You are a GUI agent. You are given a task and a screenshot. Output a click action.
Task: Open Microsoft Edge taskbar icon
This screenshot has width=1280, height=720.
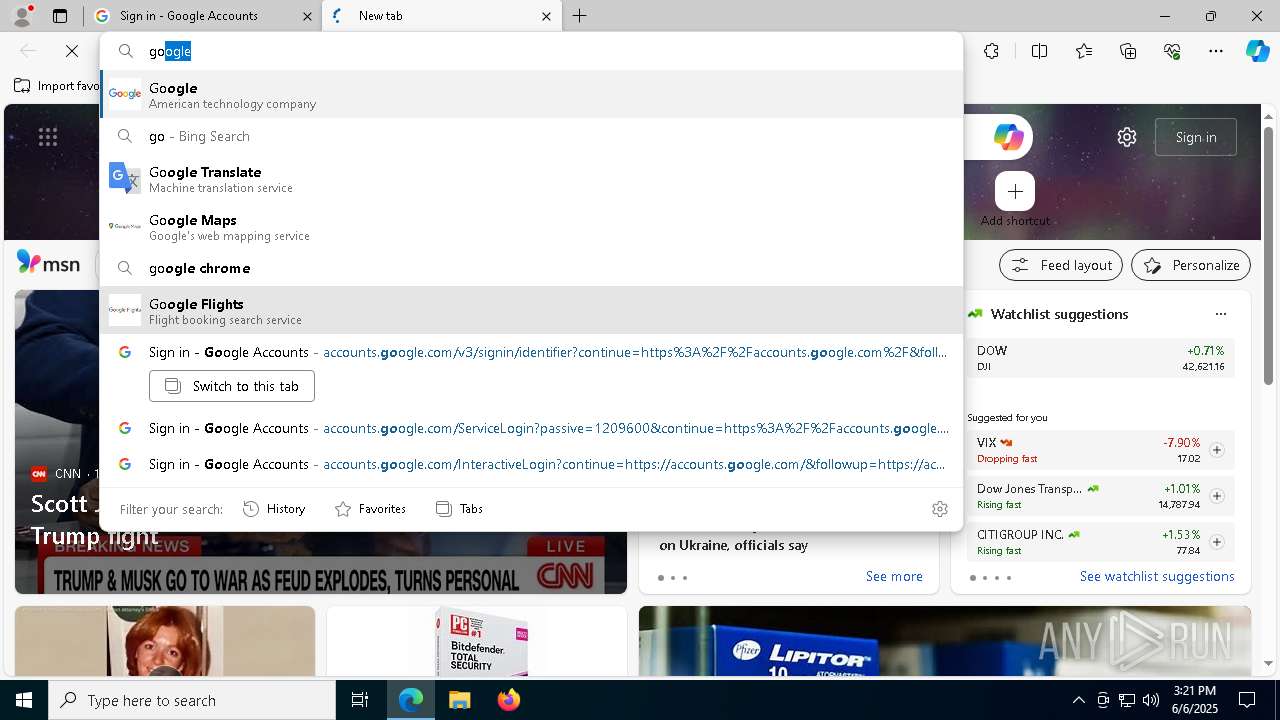(411, 700)
